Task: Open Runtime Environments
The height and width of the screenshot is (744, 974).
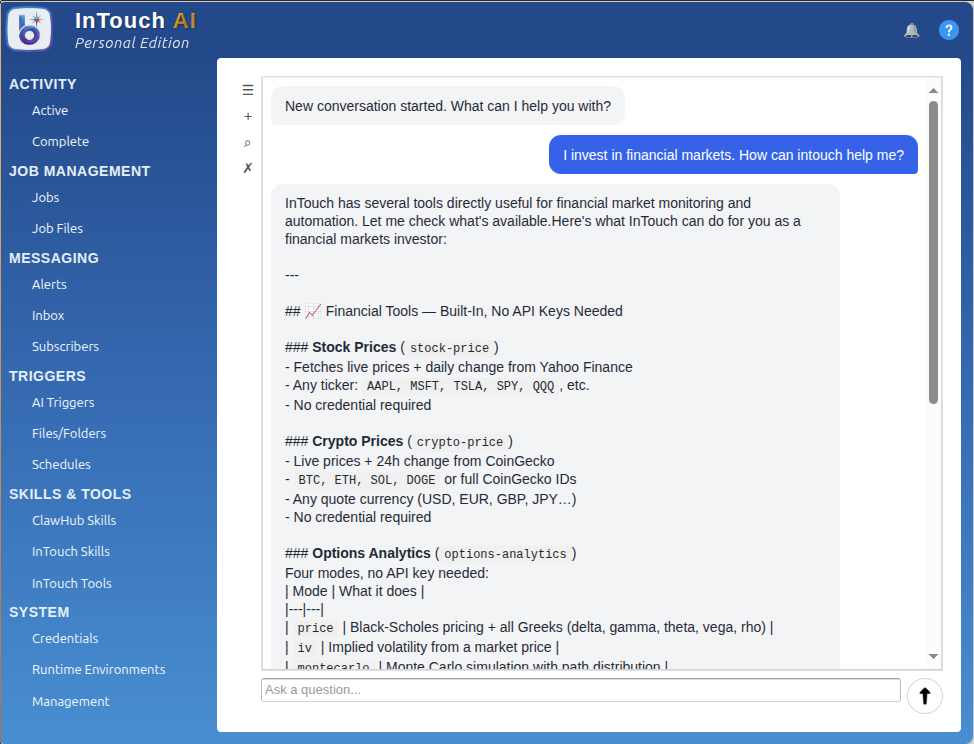Action: (x=99, y=669)
